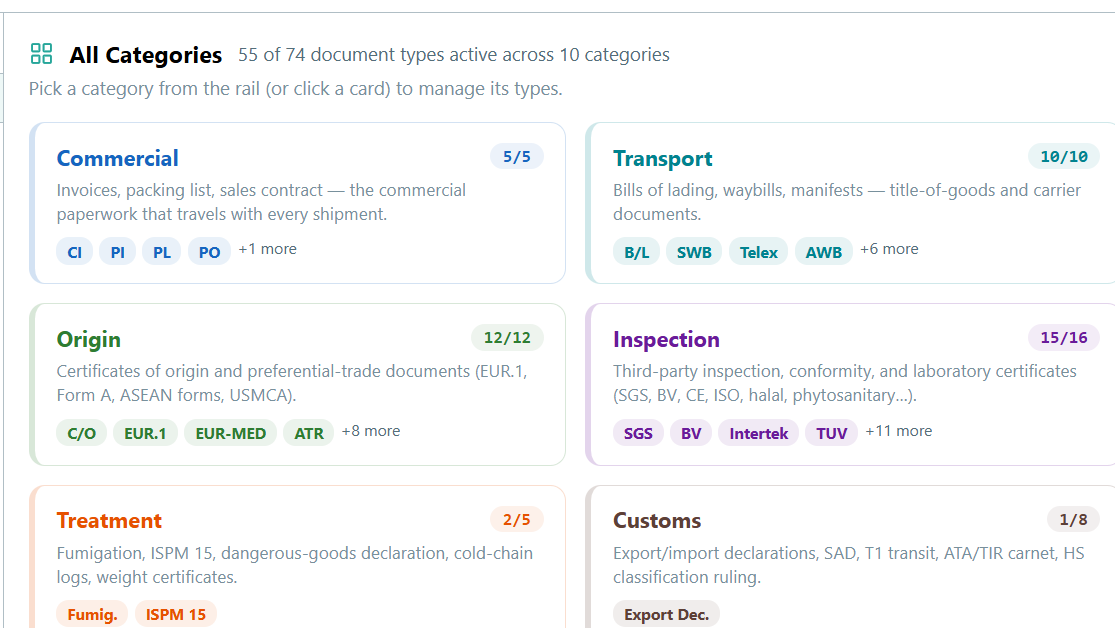Click the PI chip in Commercial
Image resolution: width=1115 pixels, height=628 pixels.
pos(118,252)
